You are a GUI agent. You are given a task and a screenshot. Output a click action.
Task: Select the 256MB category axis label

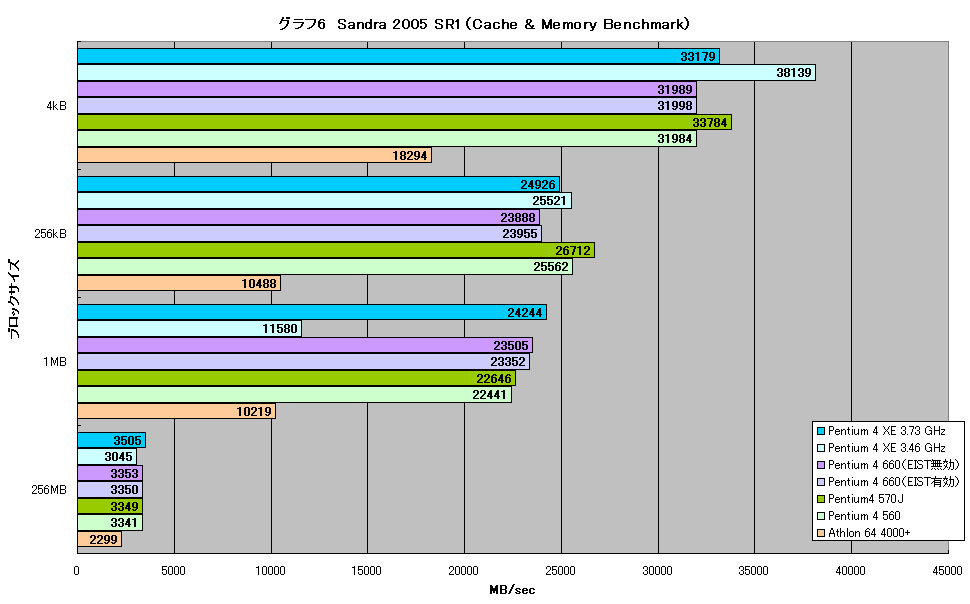49,490
